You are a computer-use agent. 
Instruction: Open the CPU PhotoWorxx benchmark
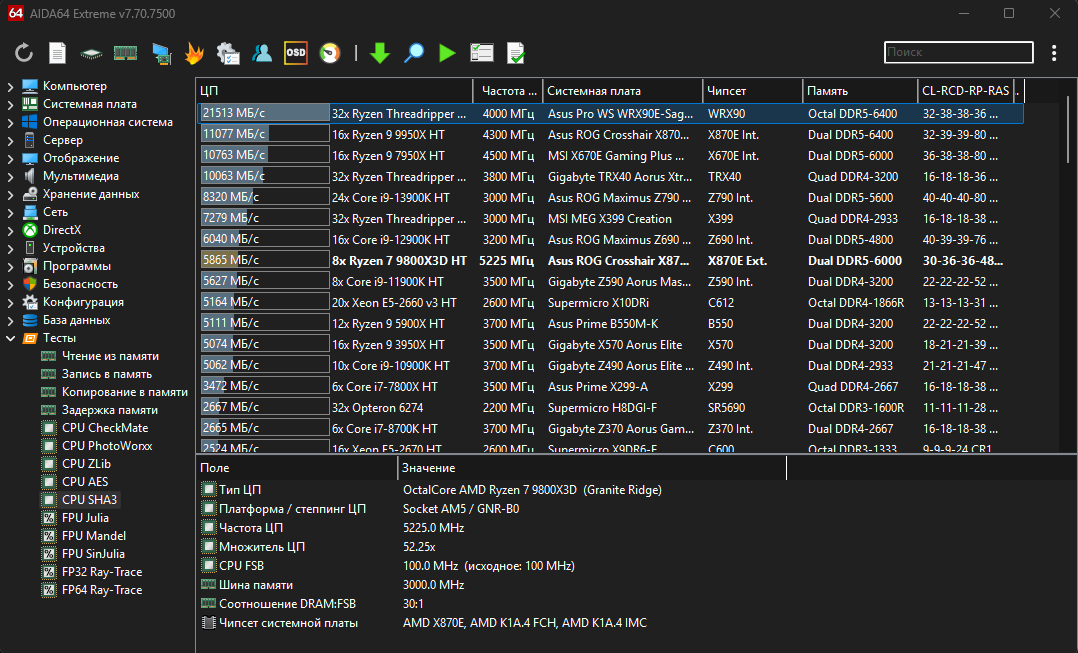point(107,445)
